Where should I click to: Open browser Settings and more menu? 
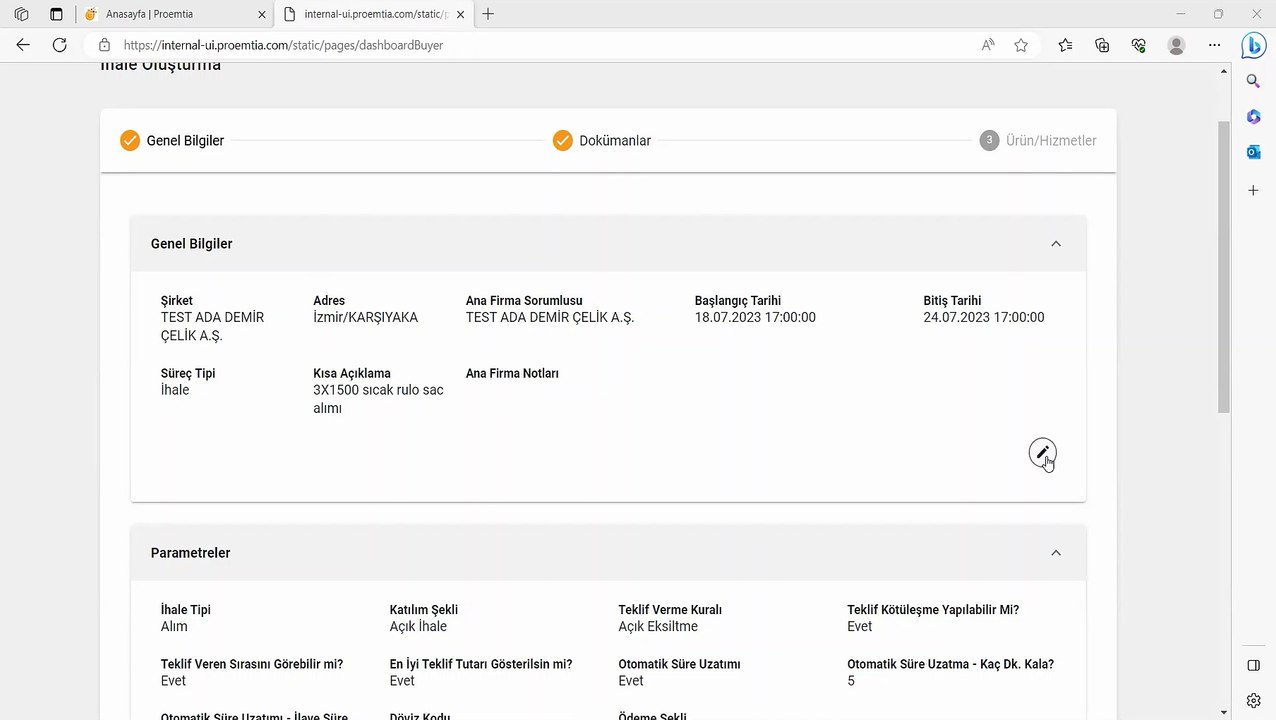1214,45
